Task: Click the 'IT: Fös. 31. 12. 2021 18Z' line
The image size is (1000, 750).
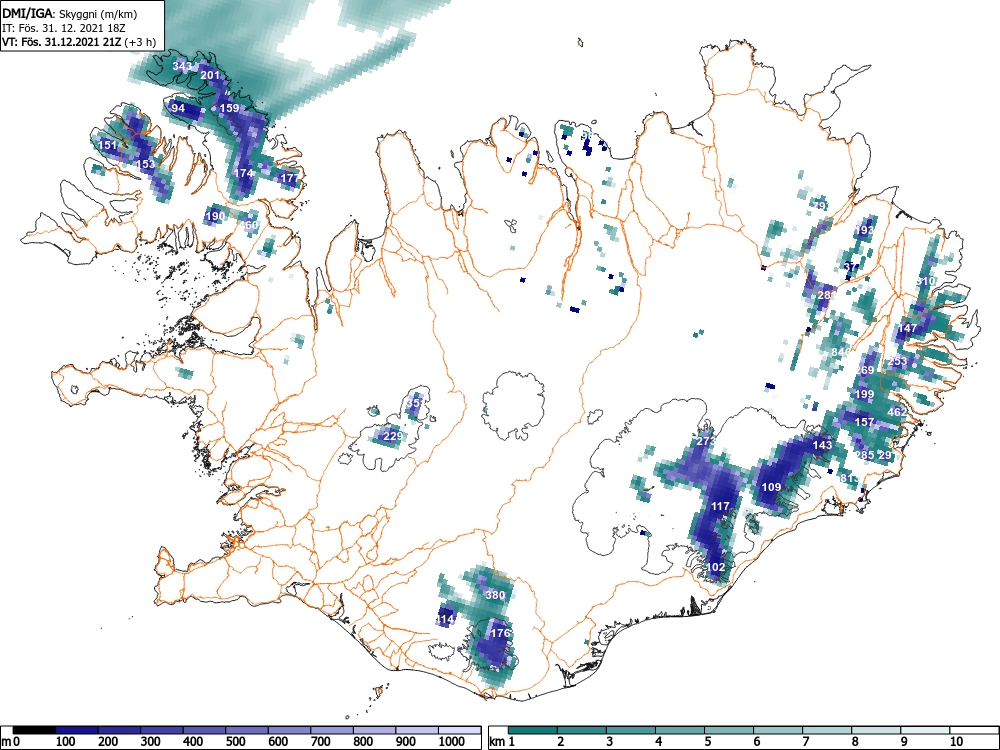Action: pos(66,28)
